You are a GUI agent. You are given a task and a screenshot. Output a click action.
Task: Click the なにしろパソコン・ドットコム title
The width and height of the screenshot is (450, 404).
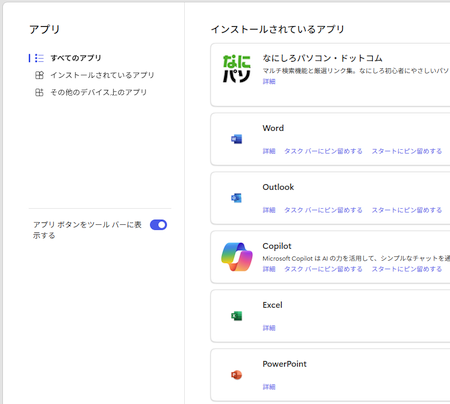pos(322,58)
